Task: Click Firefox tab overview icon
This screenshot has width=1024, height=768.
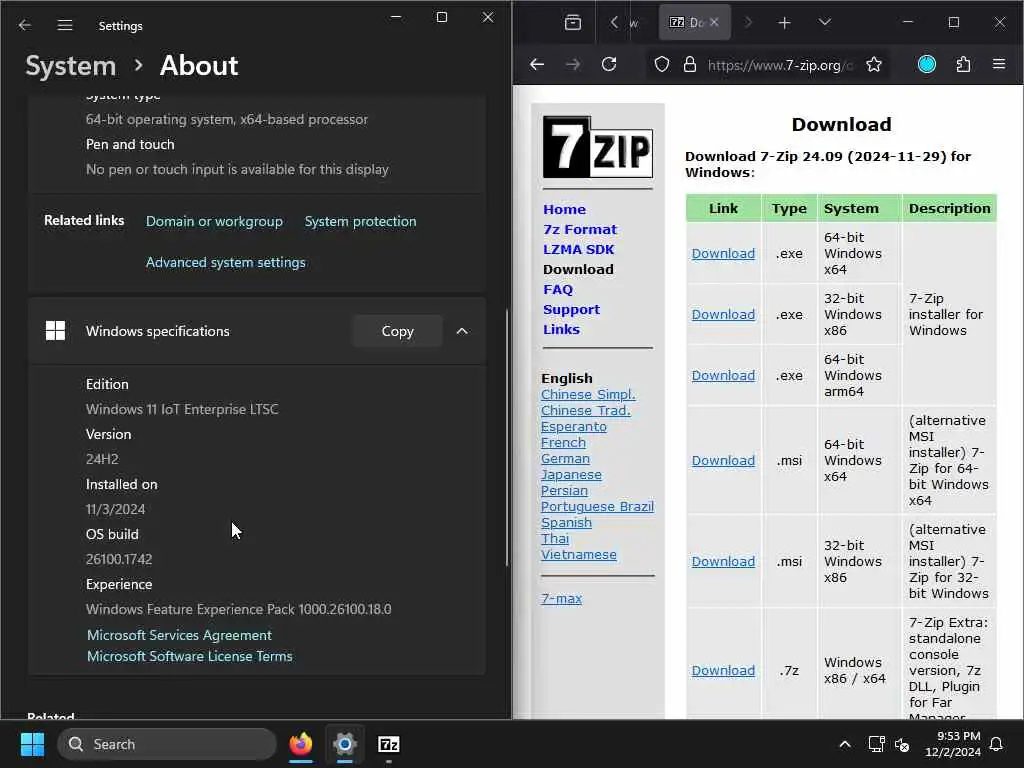Action: [573, 23]
